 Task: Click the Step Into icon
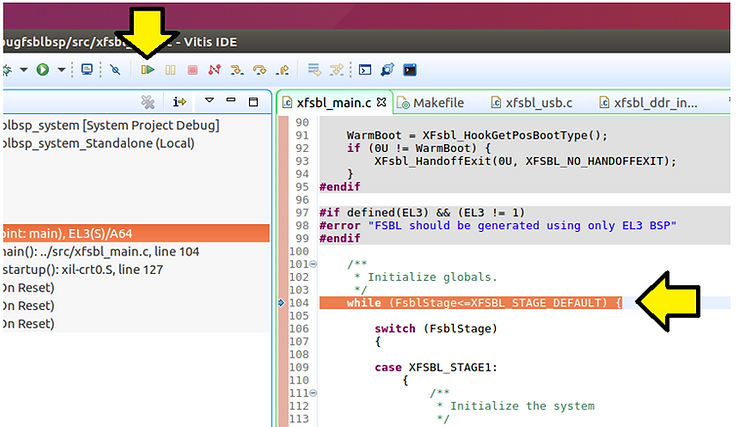pyautogui.click(x=237, y=70)
